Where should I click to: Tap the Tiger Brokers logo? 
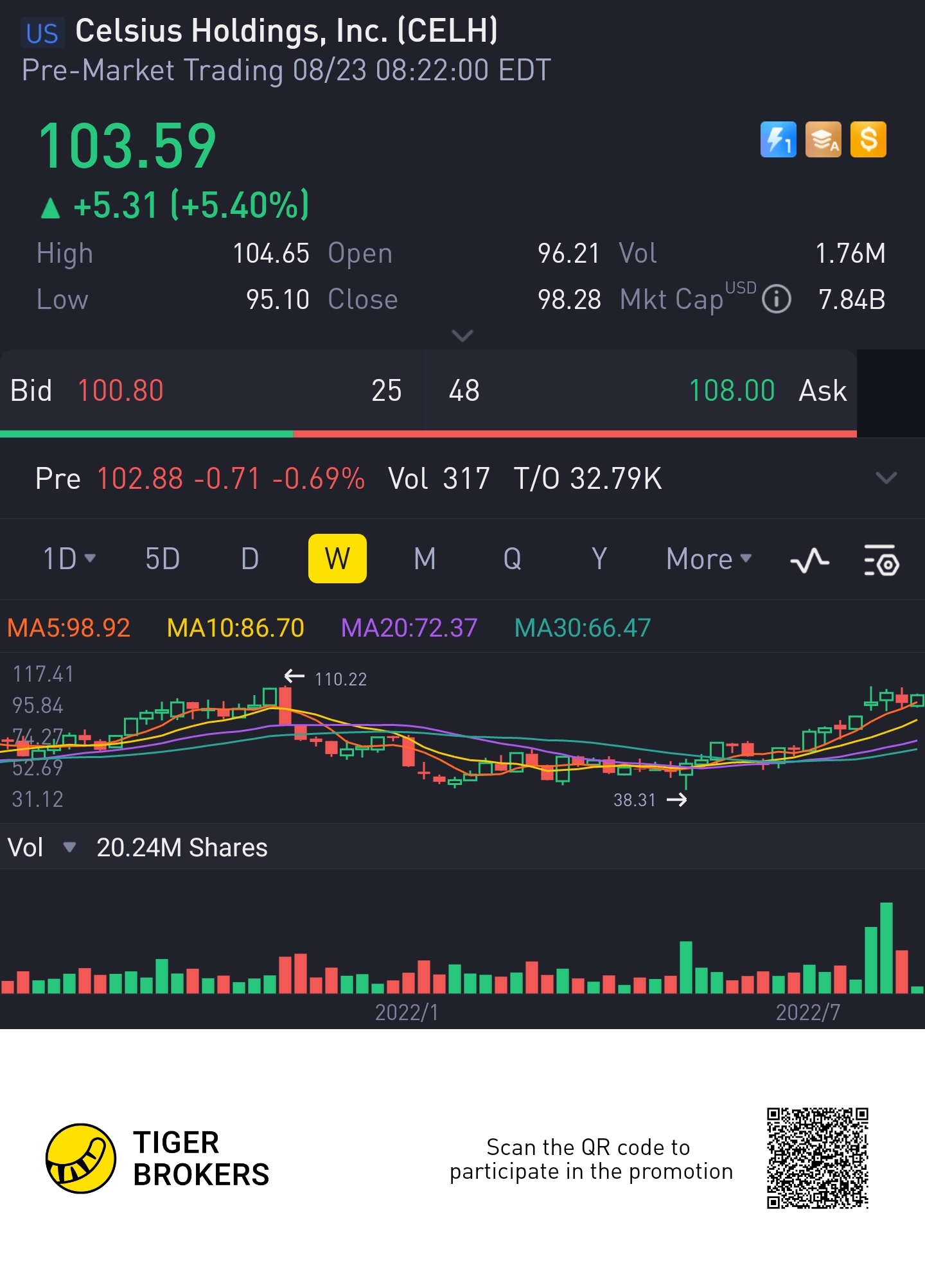(x=157, y=1158)
